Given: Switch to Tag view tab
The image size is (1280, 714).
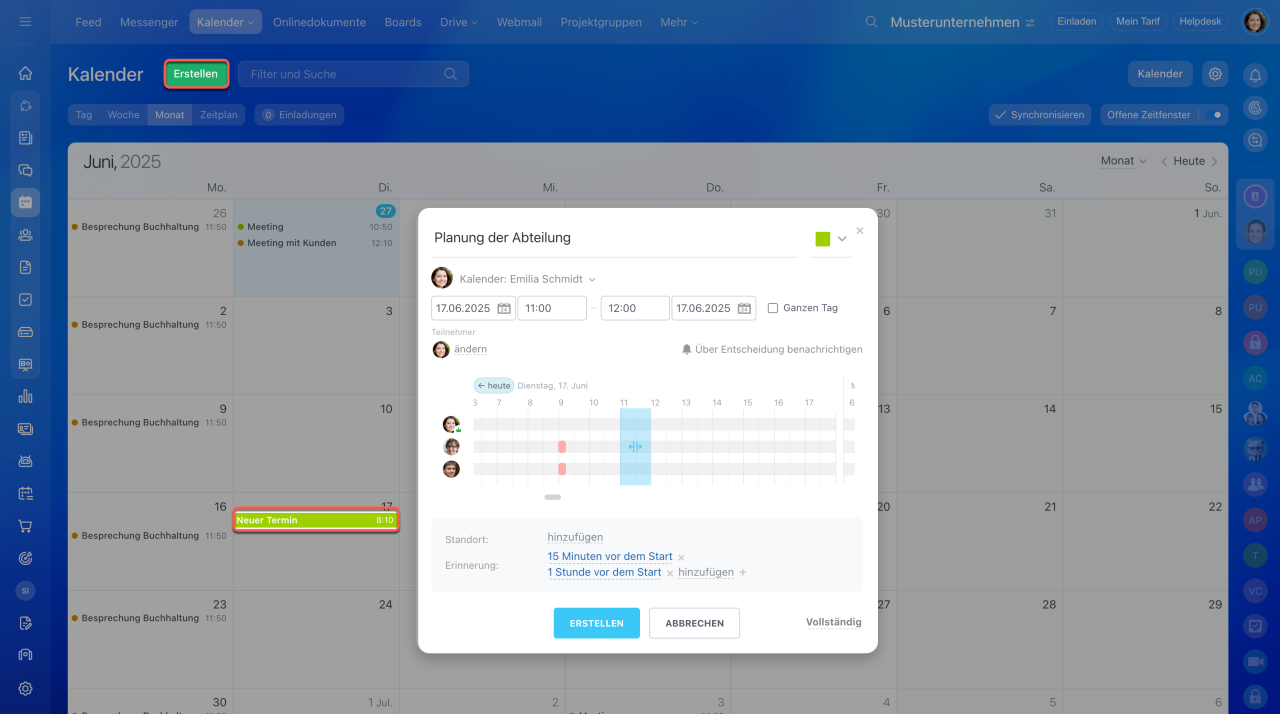Looking at the screenshot, I should 84,115.
